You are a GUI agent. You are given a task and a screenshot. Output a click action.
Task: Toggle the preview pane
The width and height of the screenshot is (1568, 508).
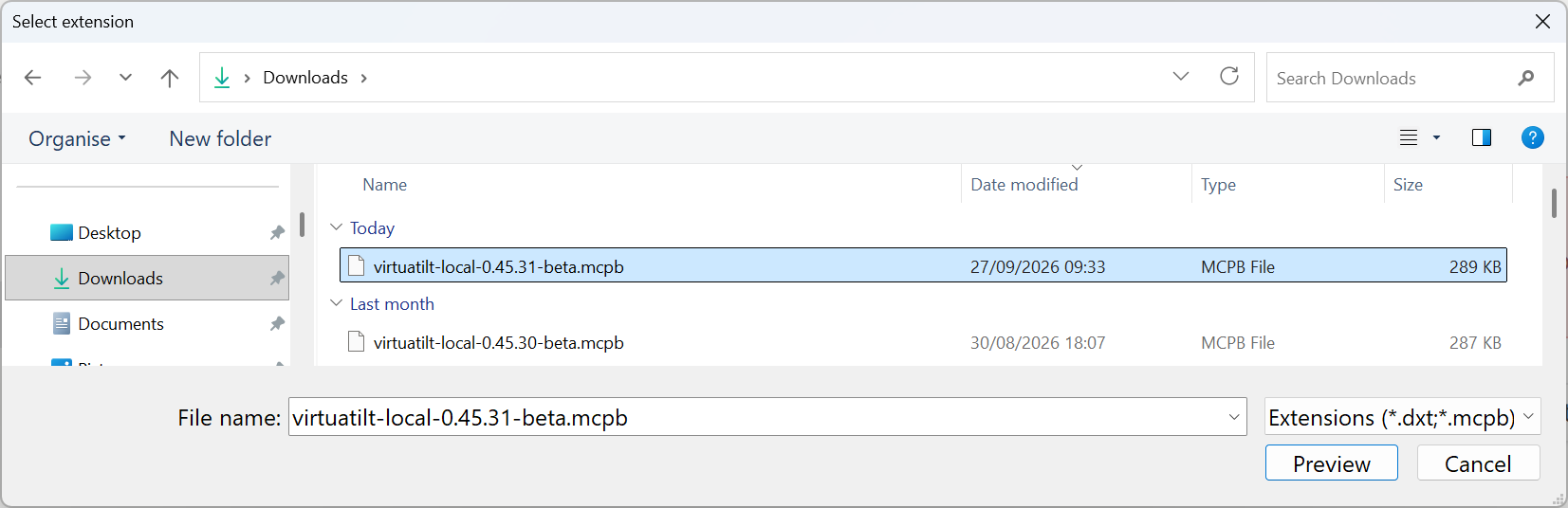click(1482, 137)
